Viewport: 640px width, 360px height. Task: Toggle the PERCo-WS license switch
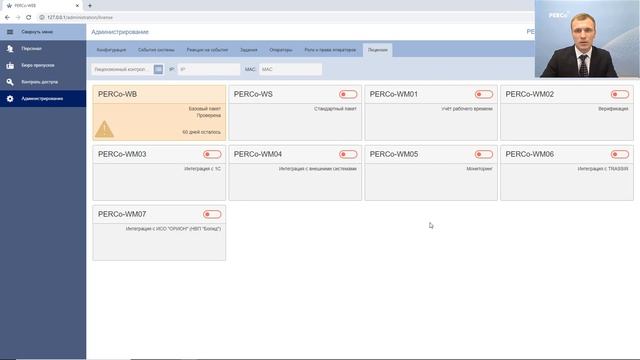pos(348,94)
